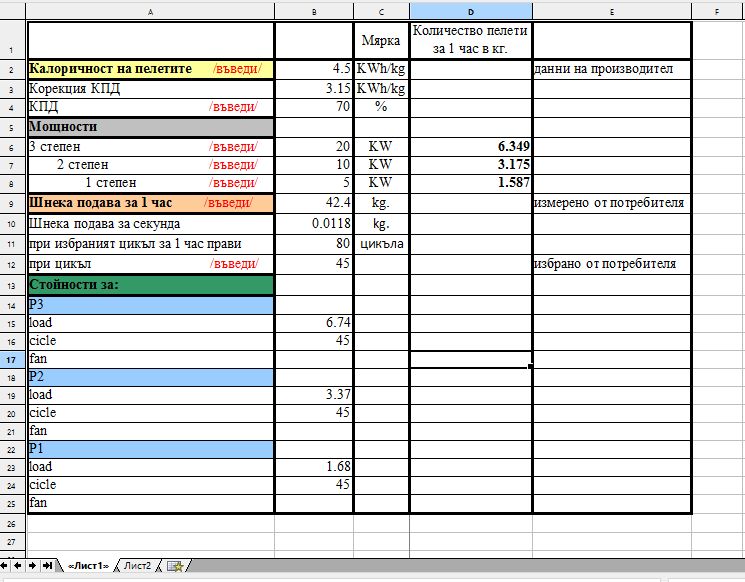
Task: Click the cell with cycle value 80
Action: pyautogui.click(x=314, y=243)
